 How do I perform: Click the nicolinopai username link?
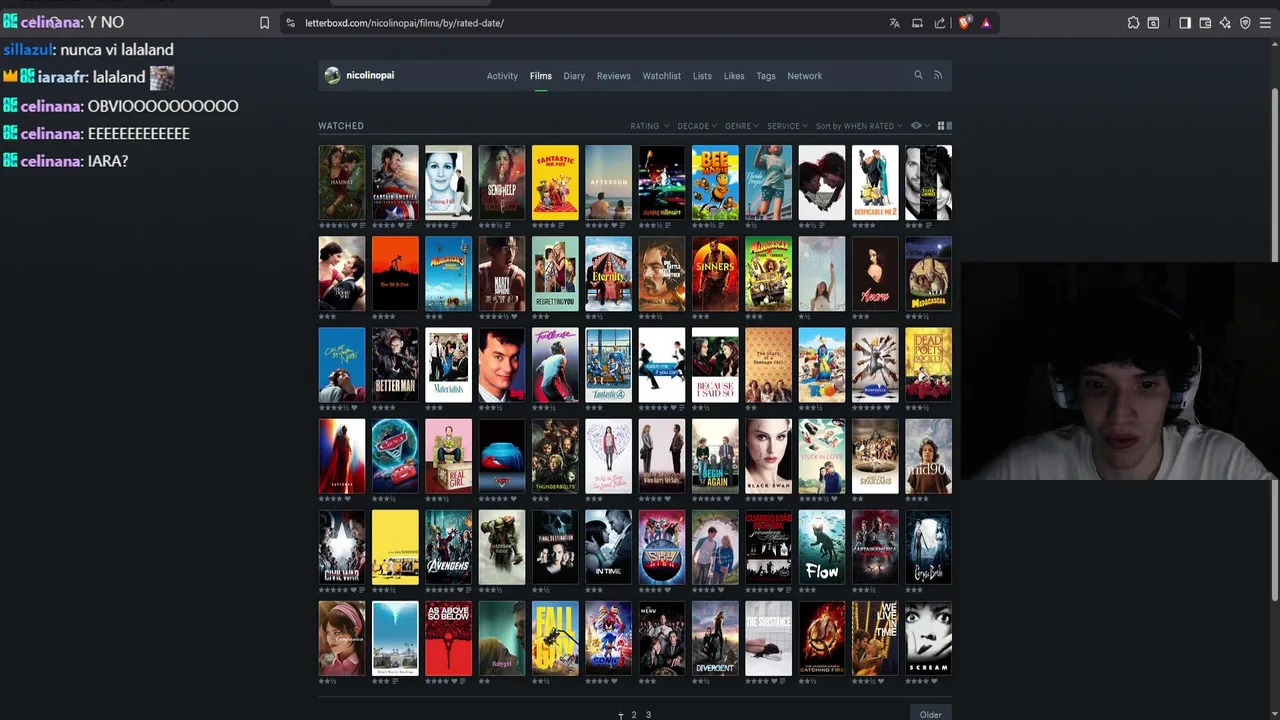coord(370,75)
